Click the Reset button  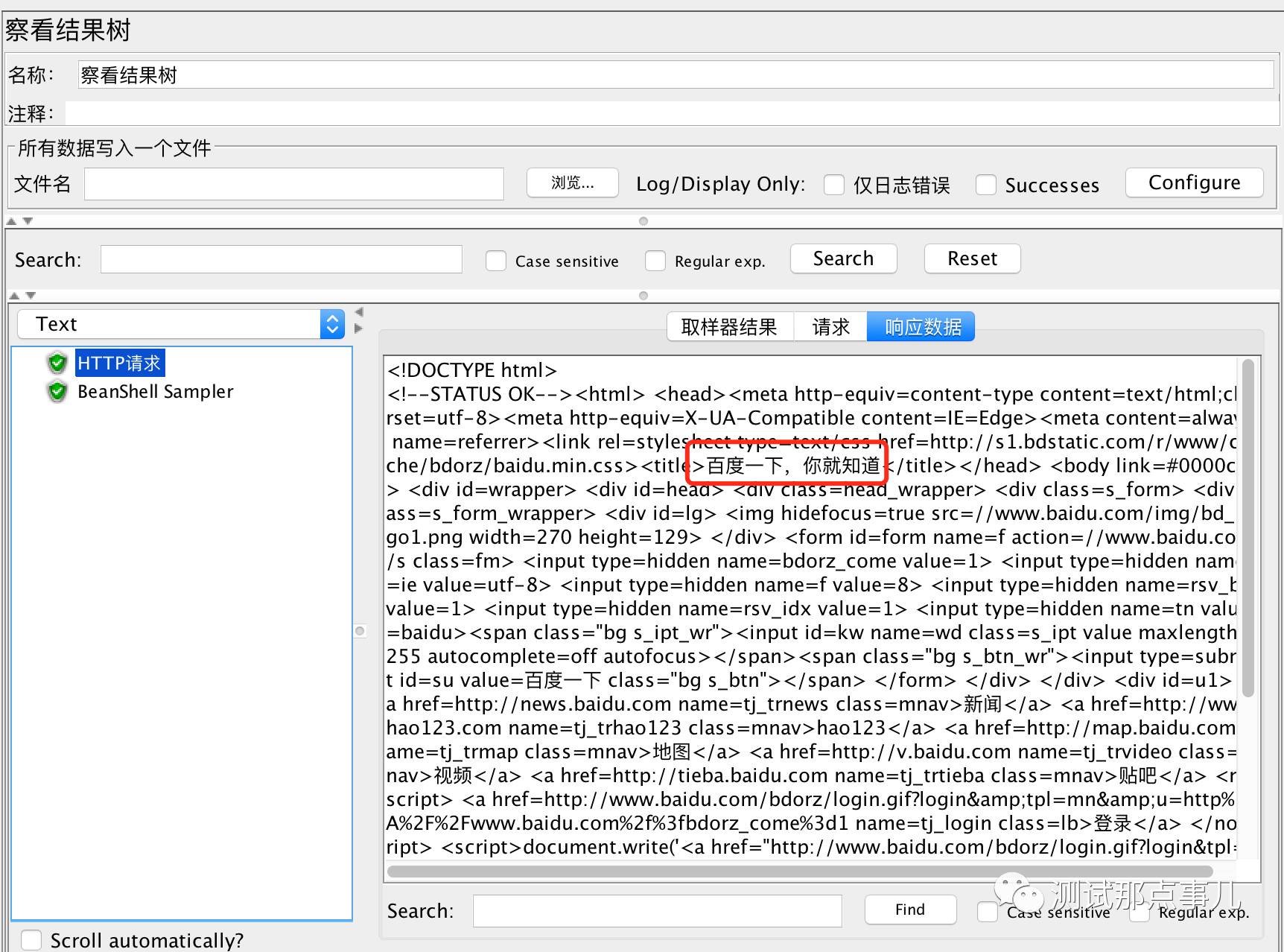pos(972,258)
